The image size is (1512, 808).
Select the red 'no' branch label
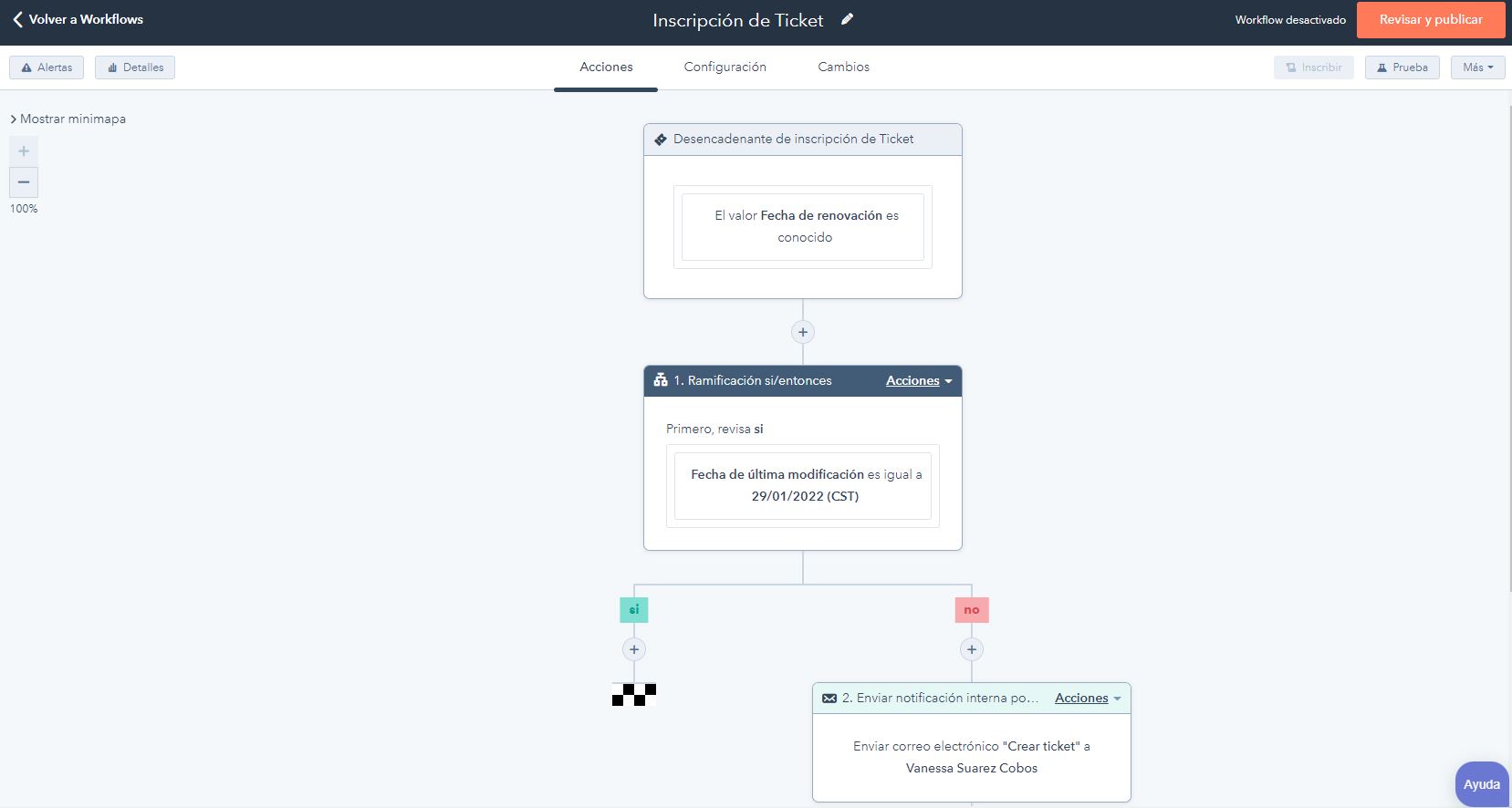point(972,610)
